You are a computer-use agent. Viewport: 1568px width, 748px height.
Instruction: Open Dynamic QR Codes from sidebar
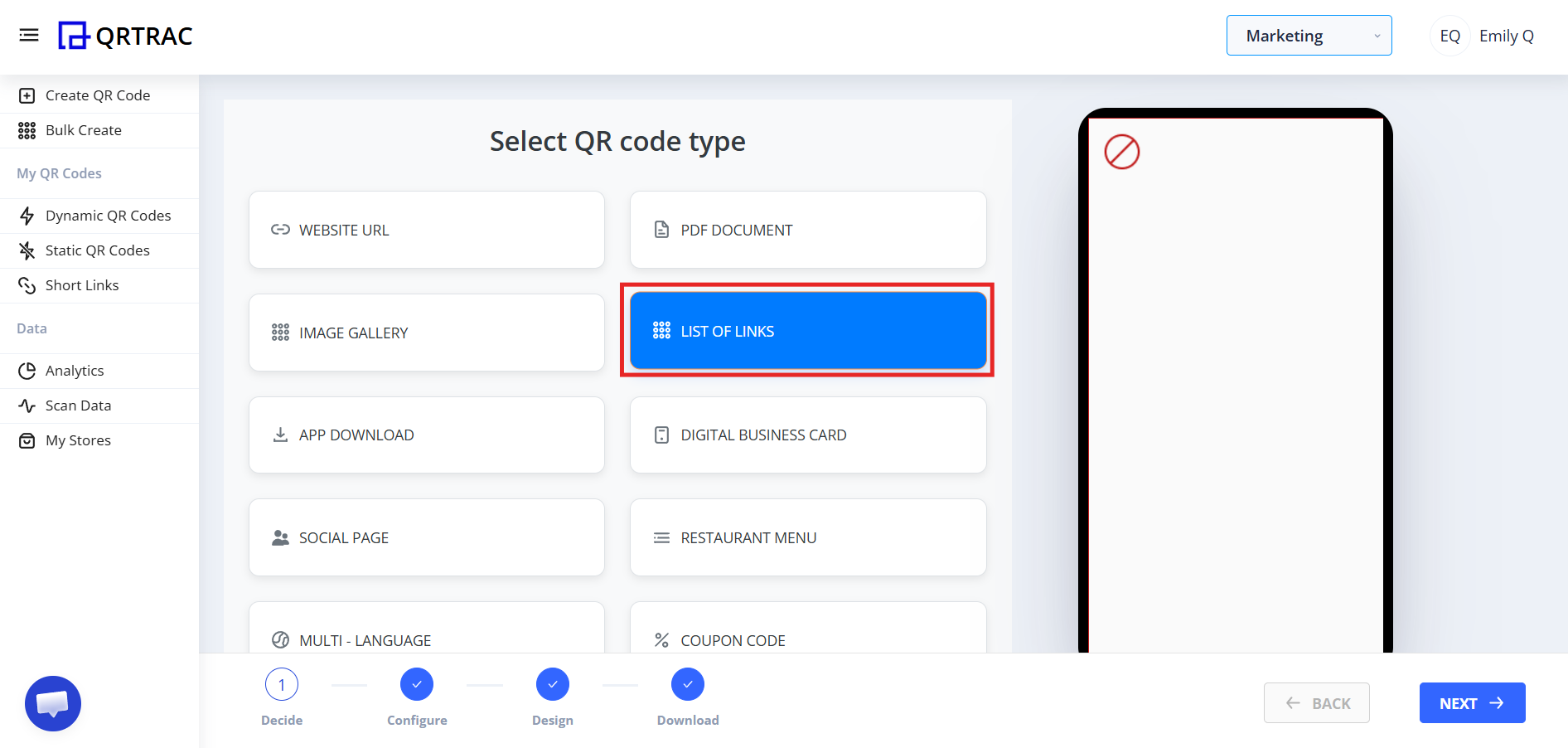click(108, 215)
